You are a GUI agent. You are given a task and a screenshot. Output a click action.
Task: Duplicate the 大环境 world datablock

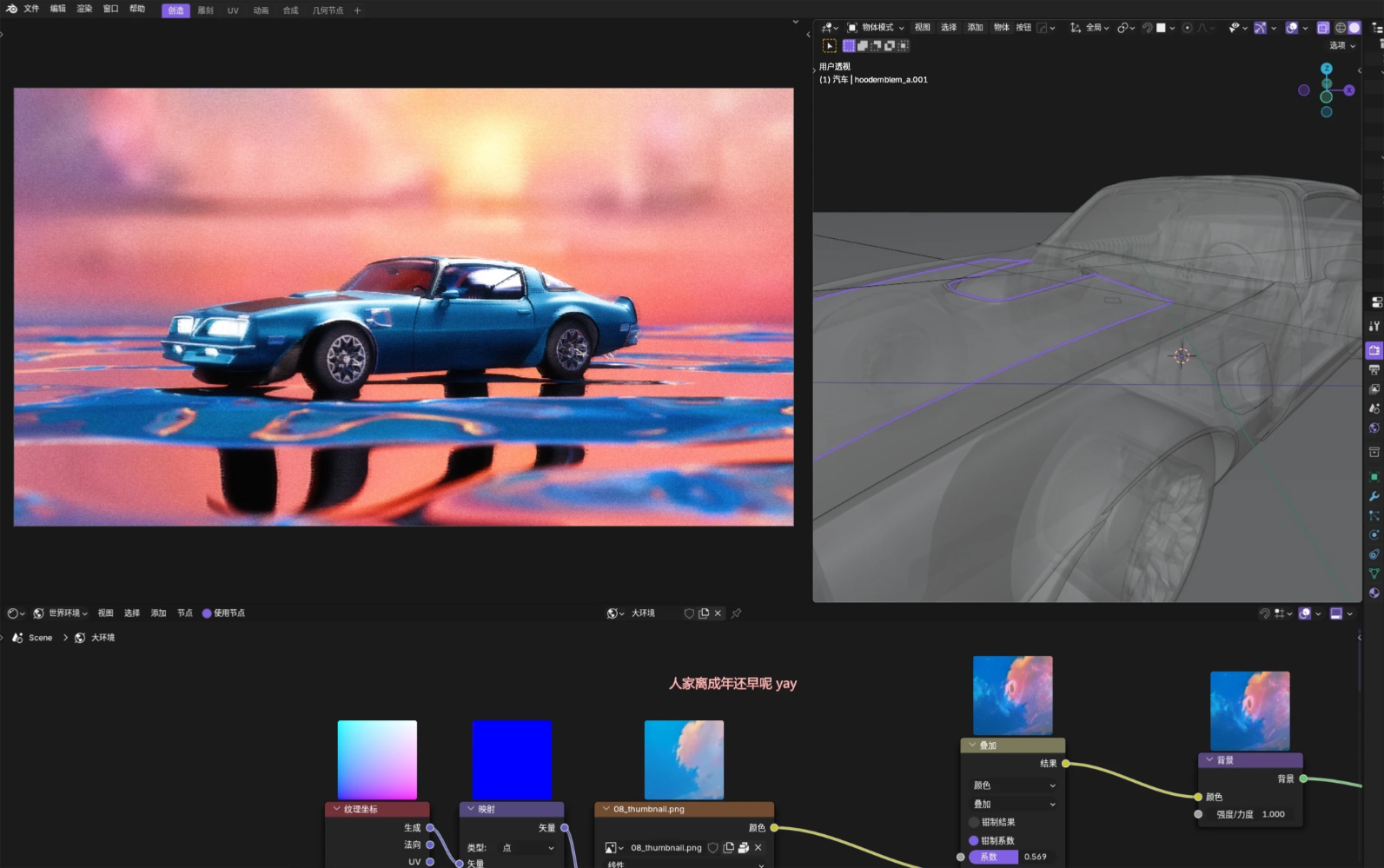point(704,613)
